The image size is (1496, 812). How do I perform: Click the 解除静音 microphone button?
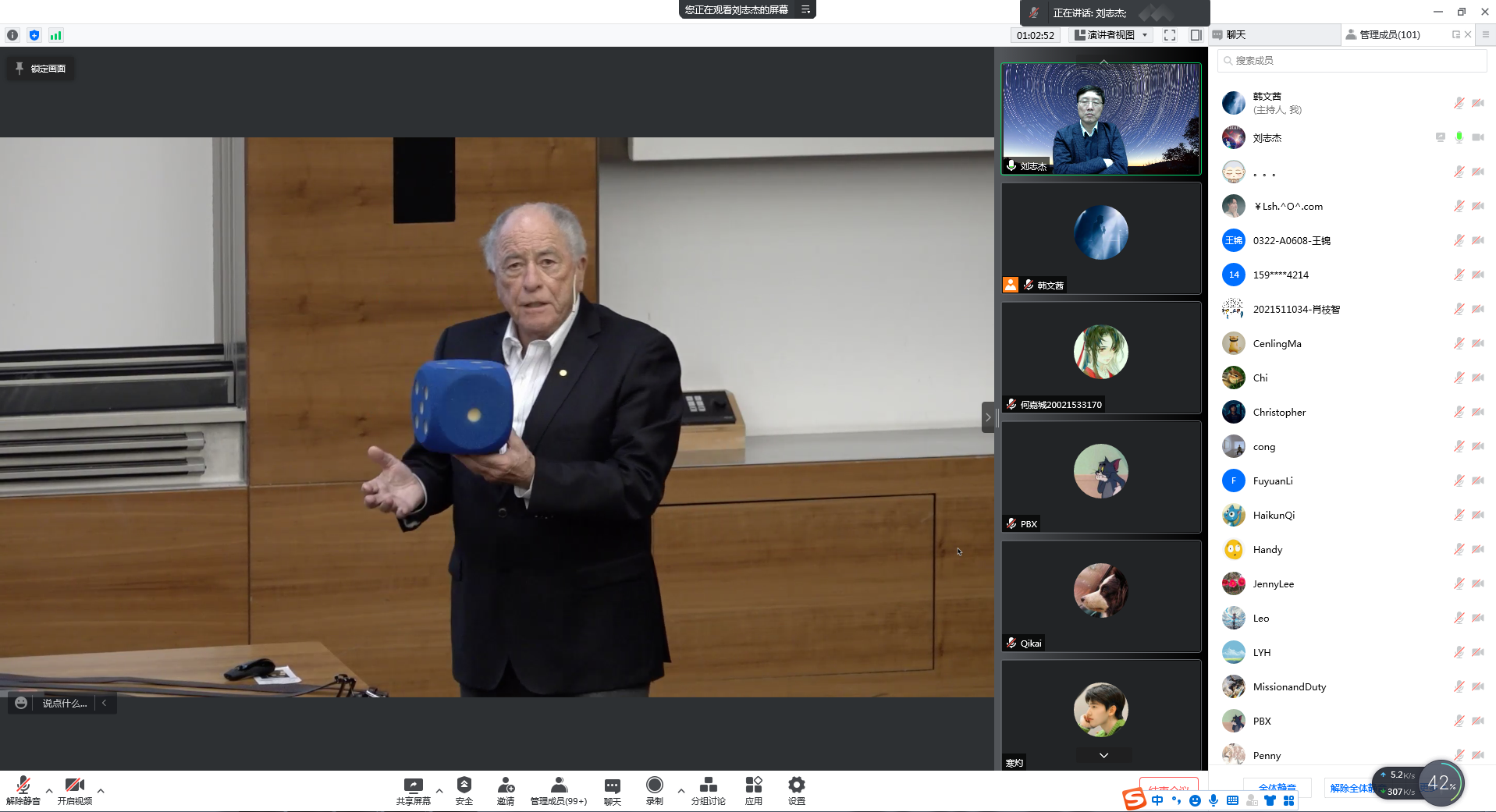pos(23,790)
